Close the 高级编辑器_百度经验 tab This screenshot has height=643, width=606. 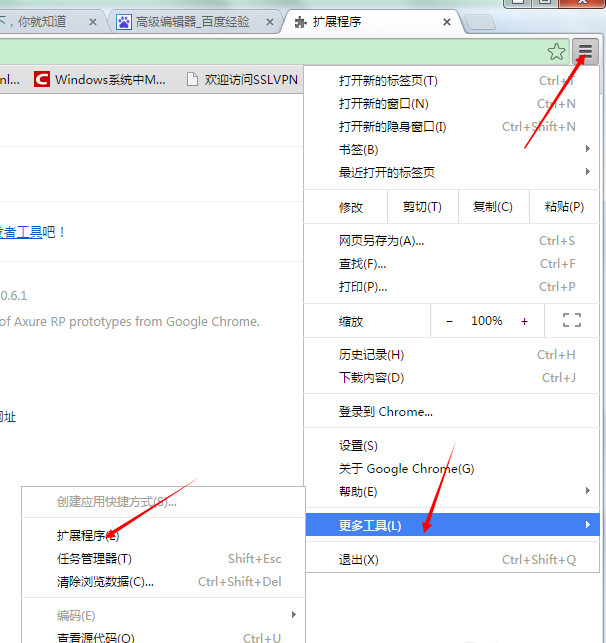[x=269, y=22]
